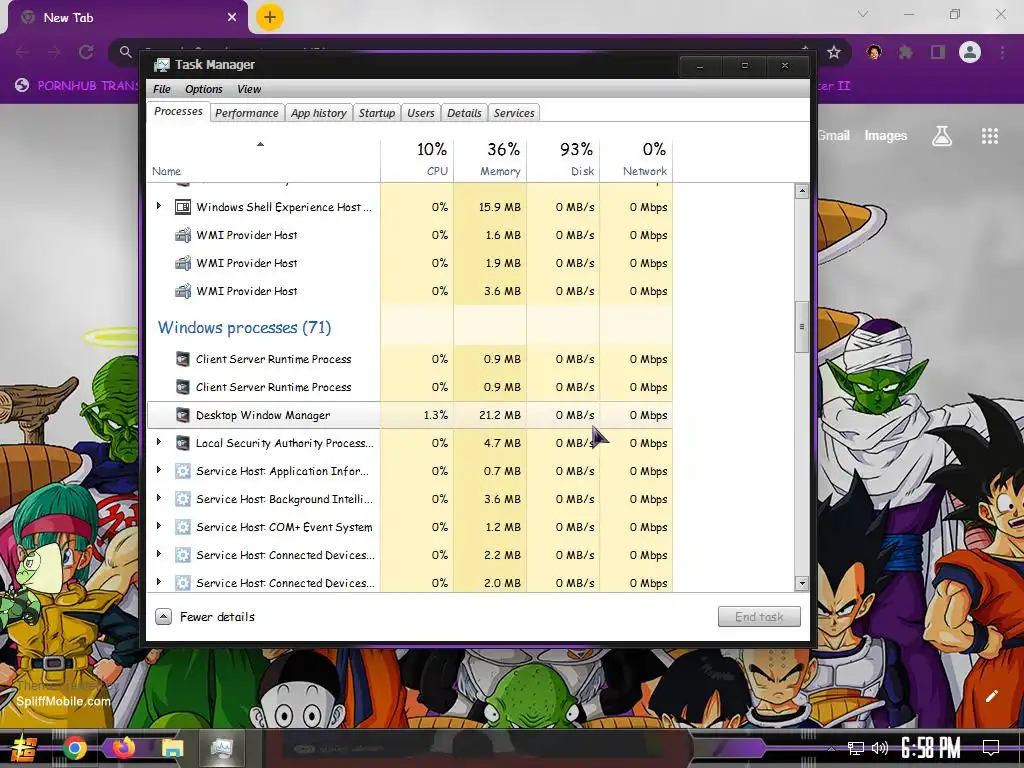
Task: Open the Windows Start menu button
Action: tap(24, 748)
